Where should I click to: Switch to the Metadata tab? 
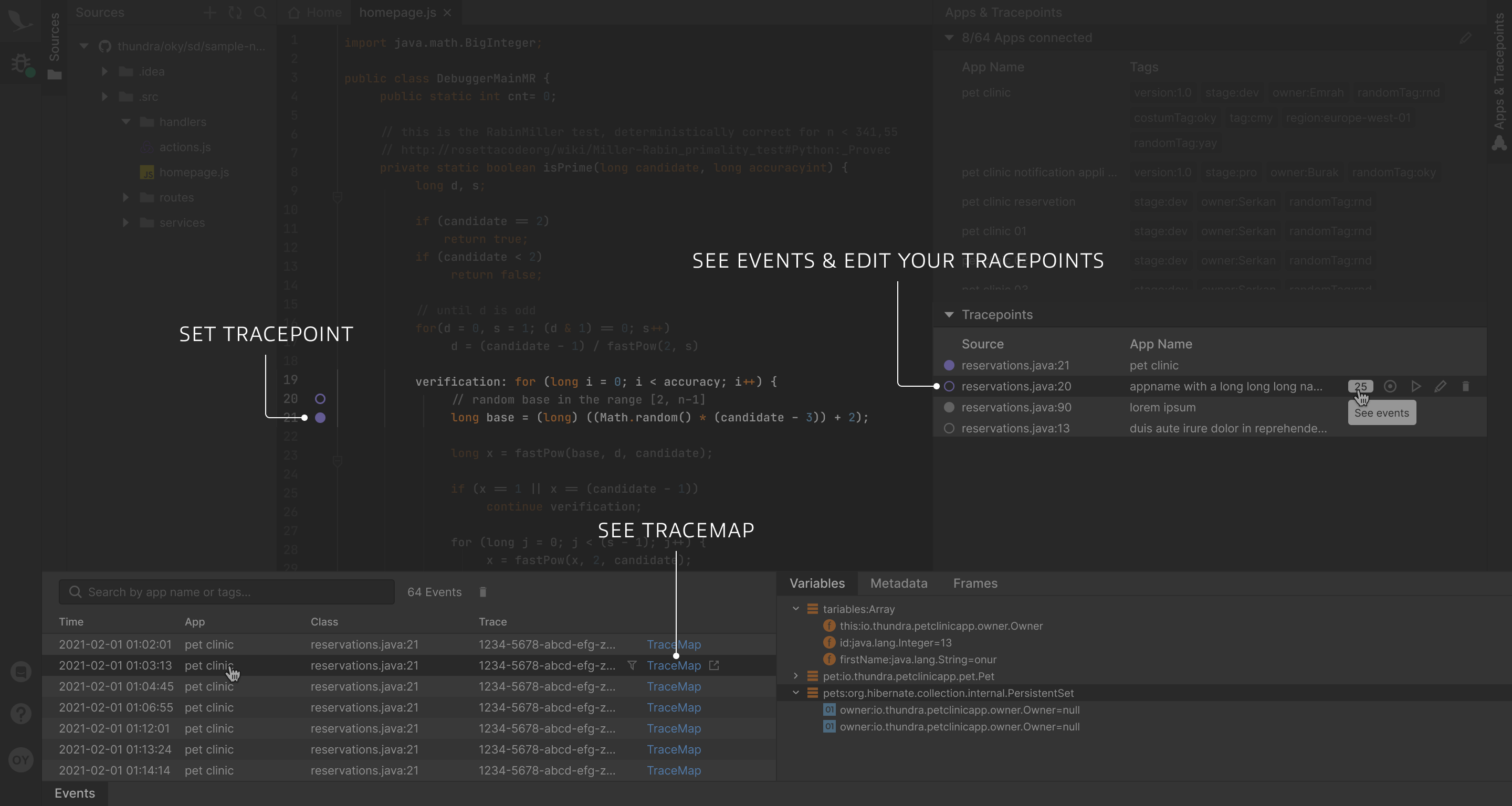pyautogui.click(x=898, y=583)
